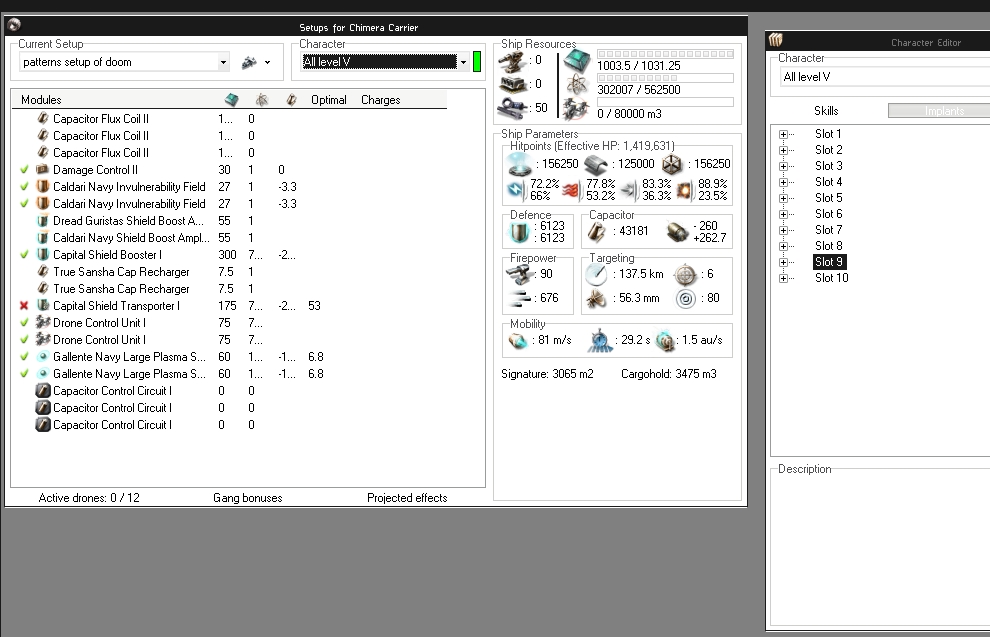
Task: Click the ship browser icon beside the setup name
Action: pyautogui.click(x=249, y=63)
